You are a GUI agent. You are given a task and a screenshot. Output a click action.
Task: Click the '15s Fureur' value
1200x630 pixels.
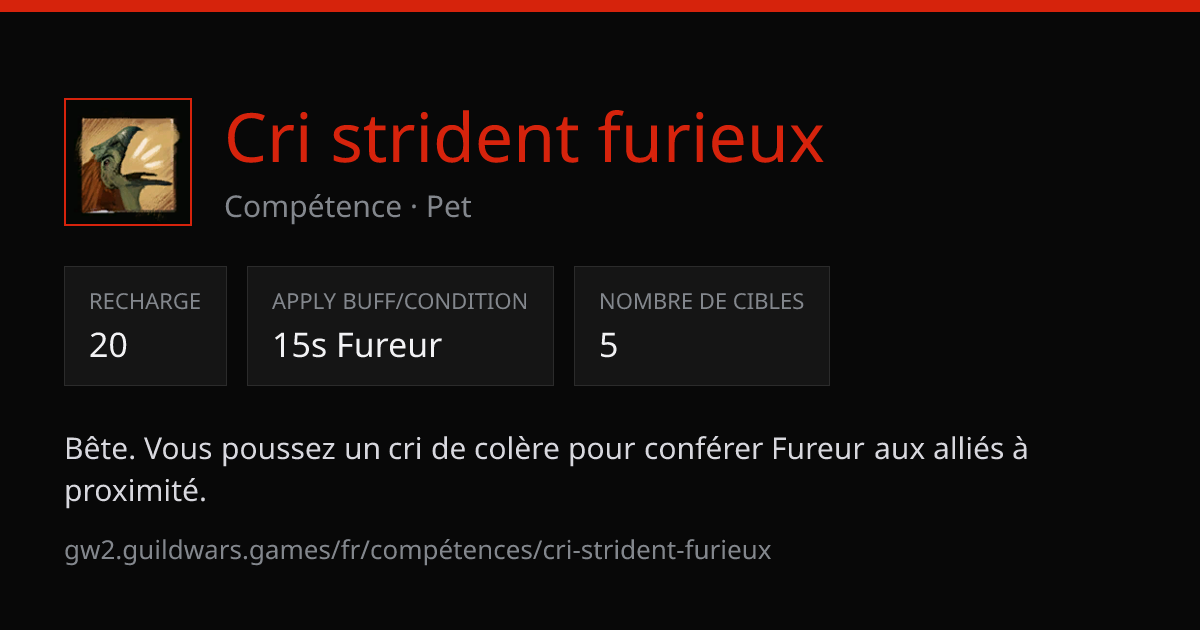357,346
